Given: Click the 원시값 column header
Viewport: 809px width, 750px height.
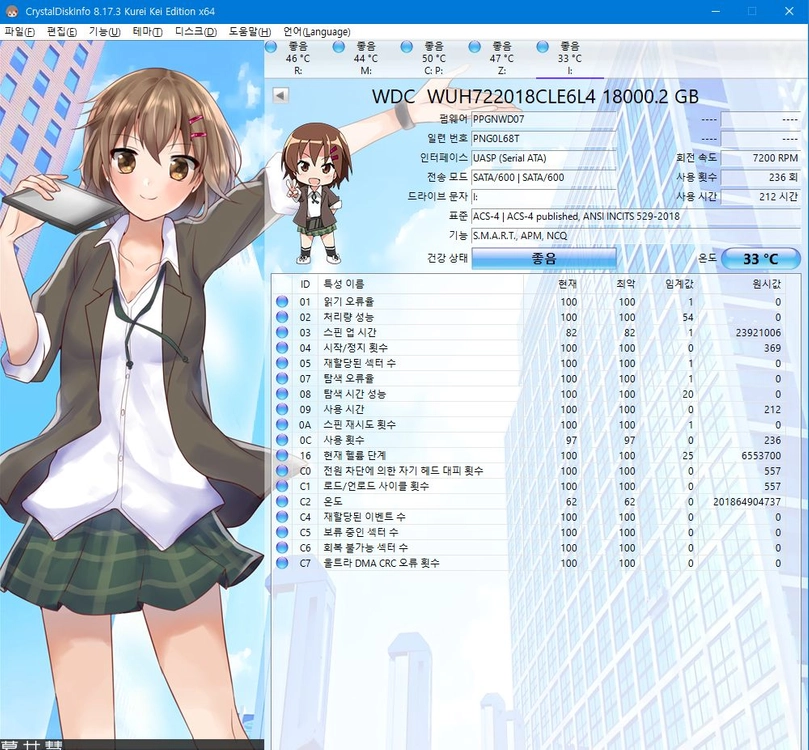Looking at the screenshot, I should click(x=767, y=284).
